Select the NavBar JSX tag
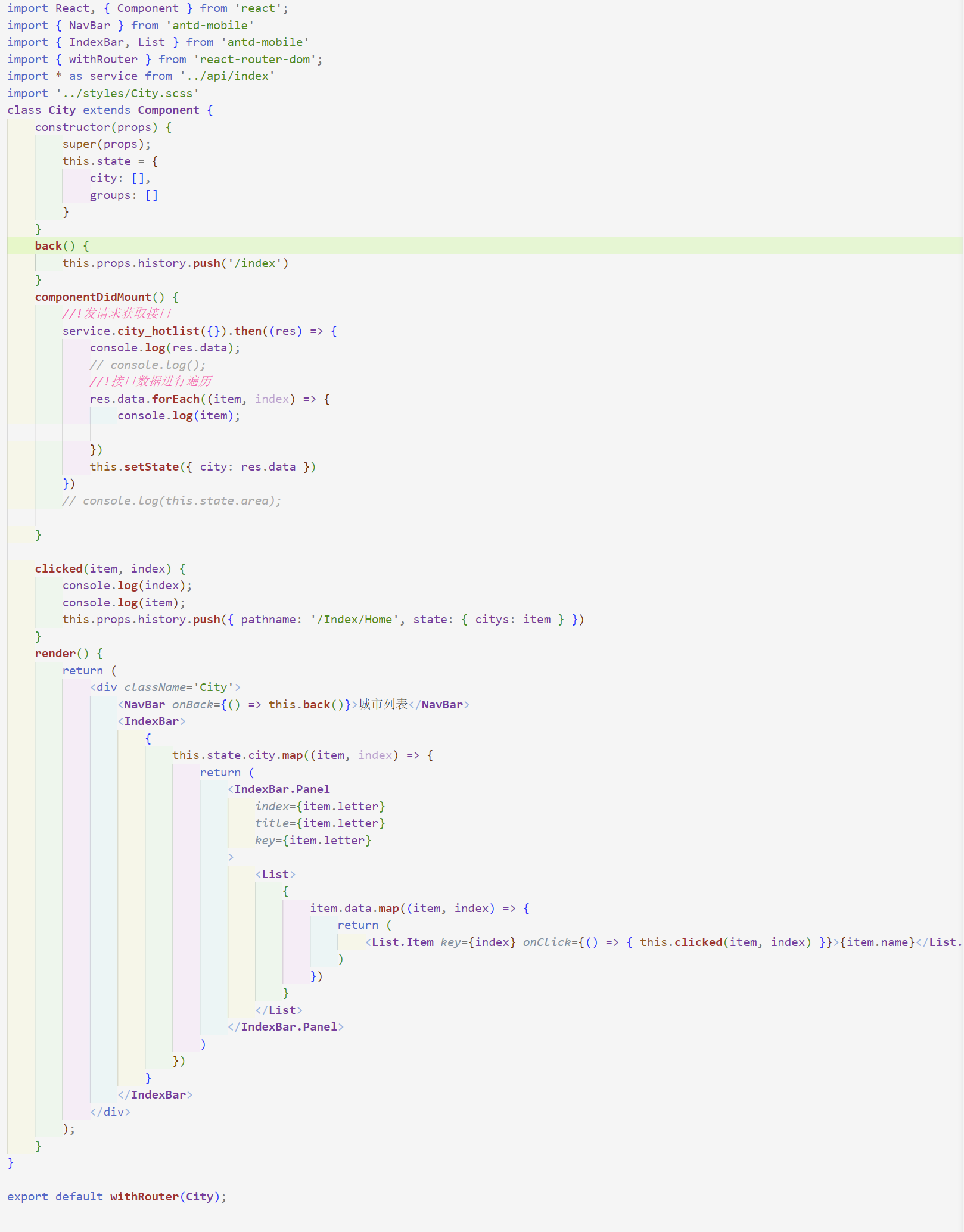 tap(143, 704)
